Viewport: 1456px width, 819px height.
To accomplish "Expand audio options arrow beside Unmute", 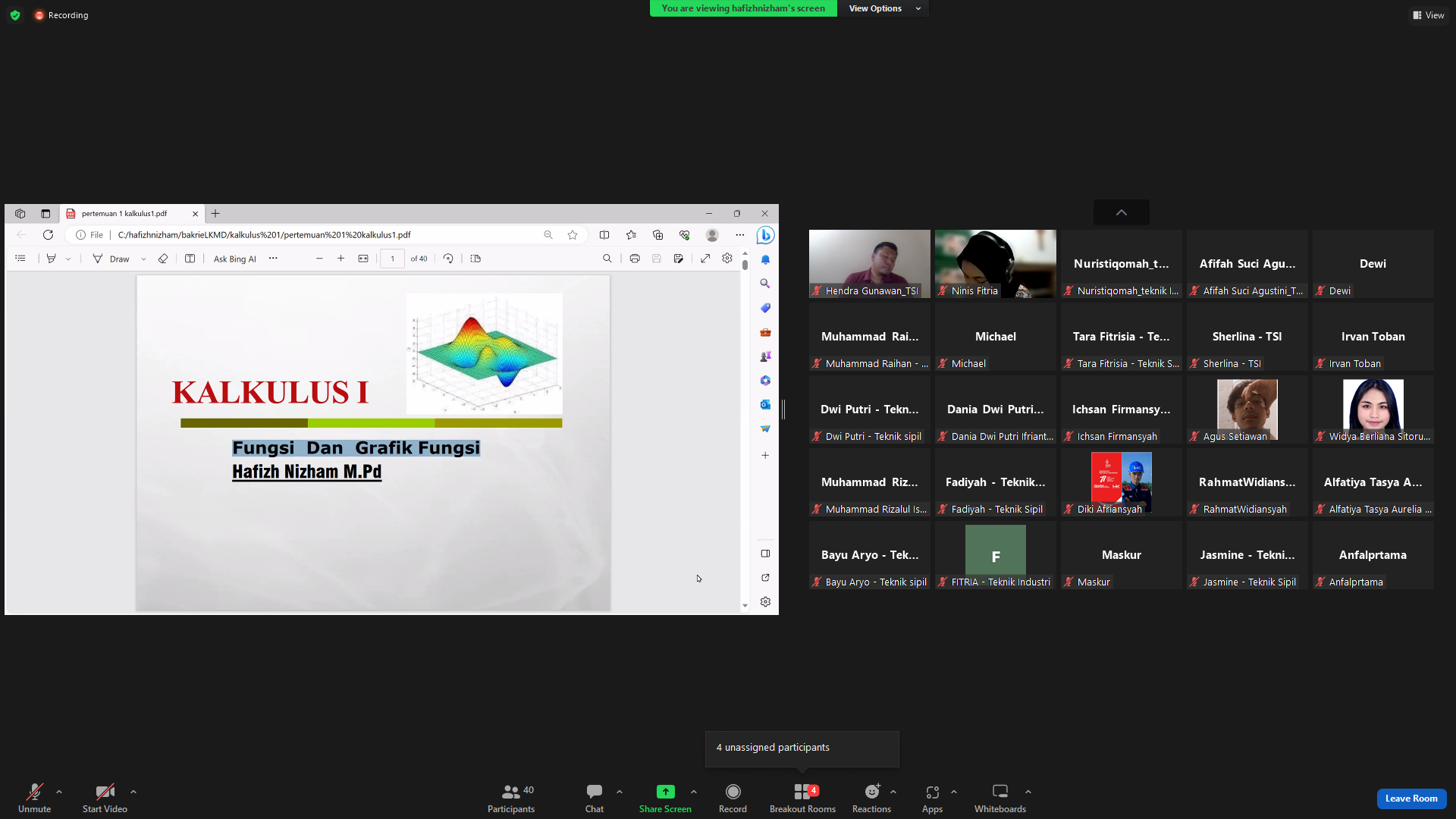I will point(59,792).
